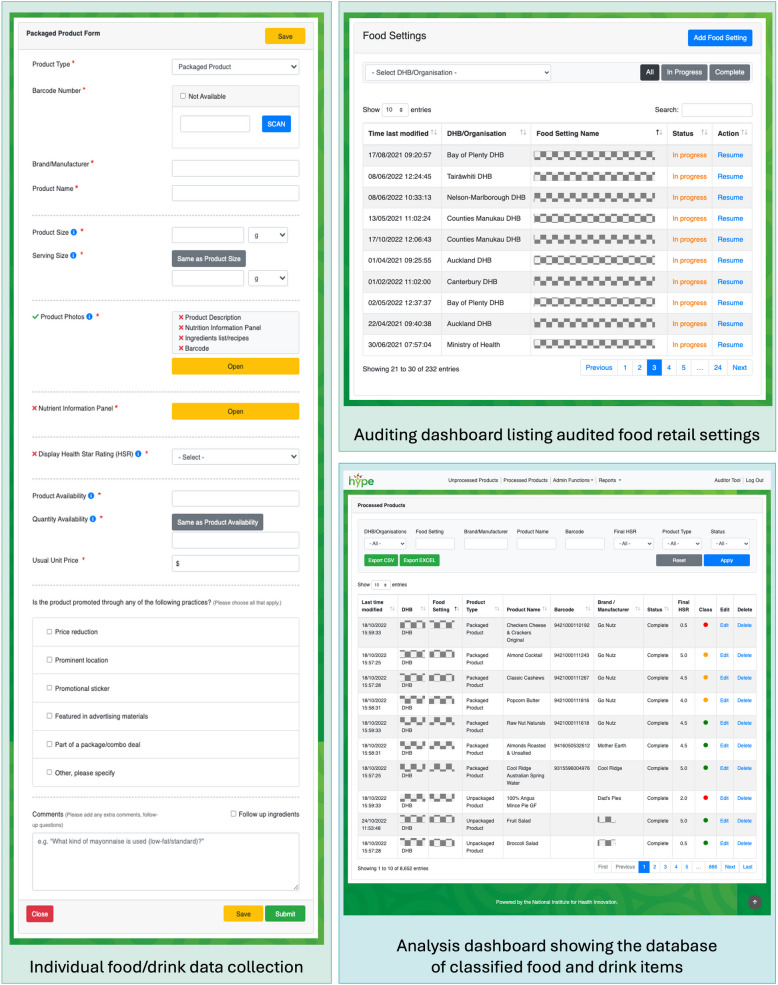778x985 pixels.
Task: Check Other, please specify option
Action: (49, 773)
